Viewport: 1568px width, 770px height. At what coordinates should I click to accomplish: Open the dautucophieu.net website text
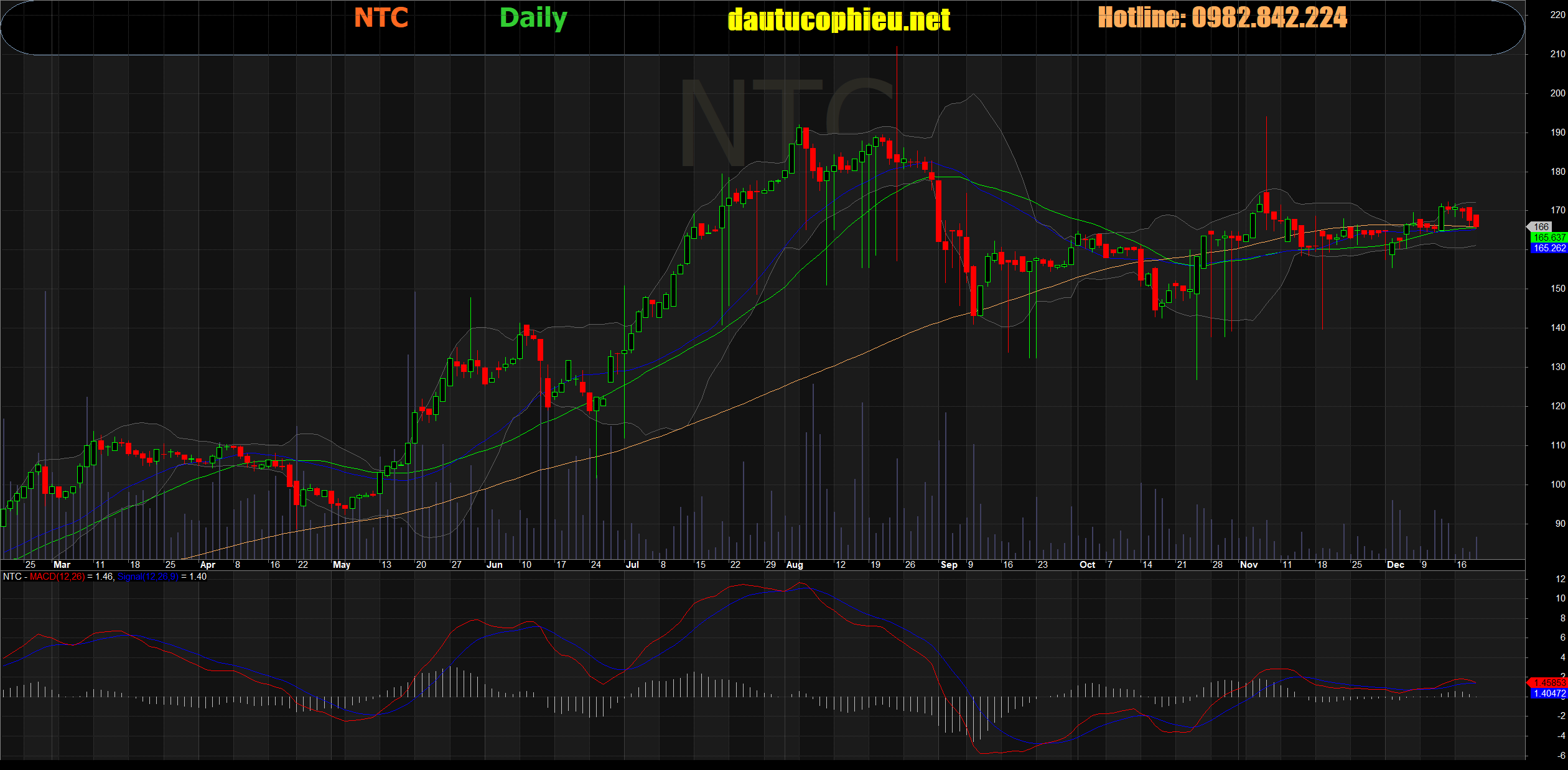[839, 20]
